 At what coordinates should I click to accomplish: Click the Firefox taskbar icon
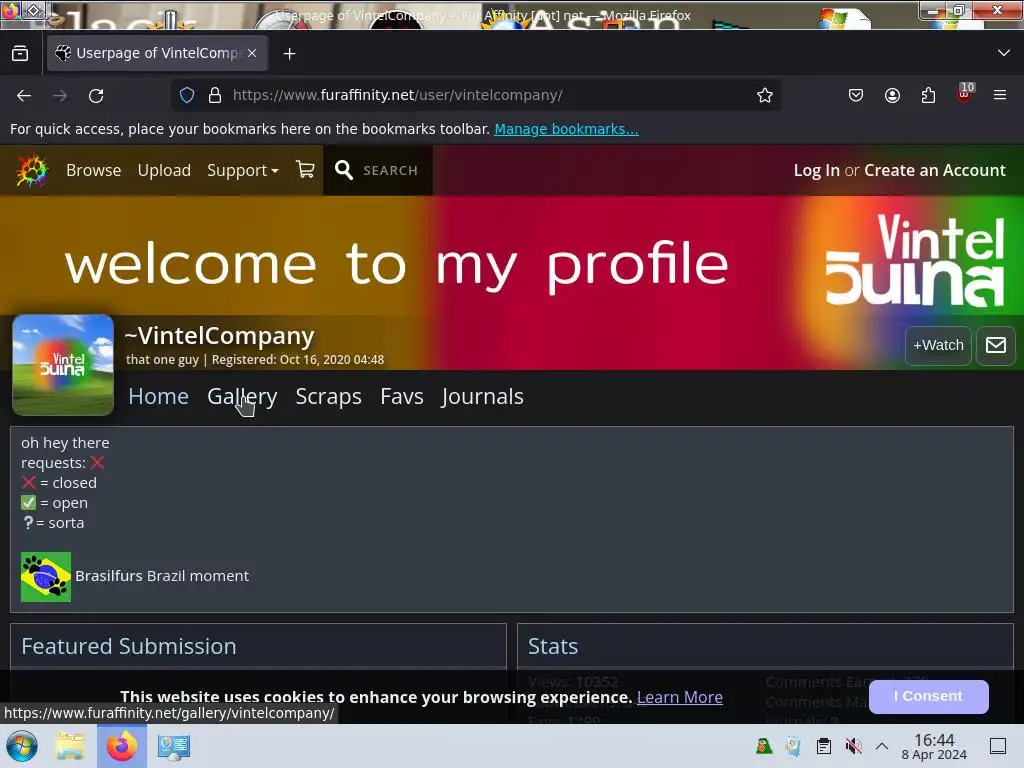point(121,746)
